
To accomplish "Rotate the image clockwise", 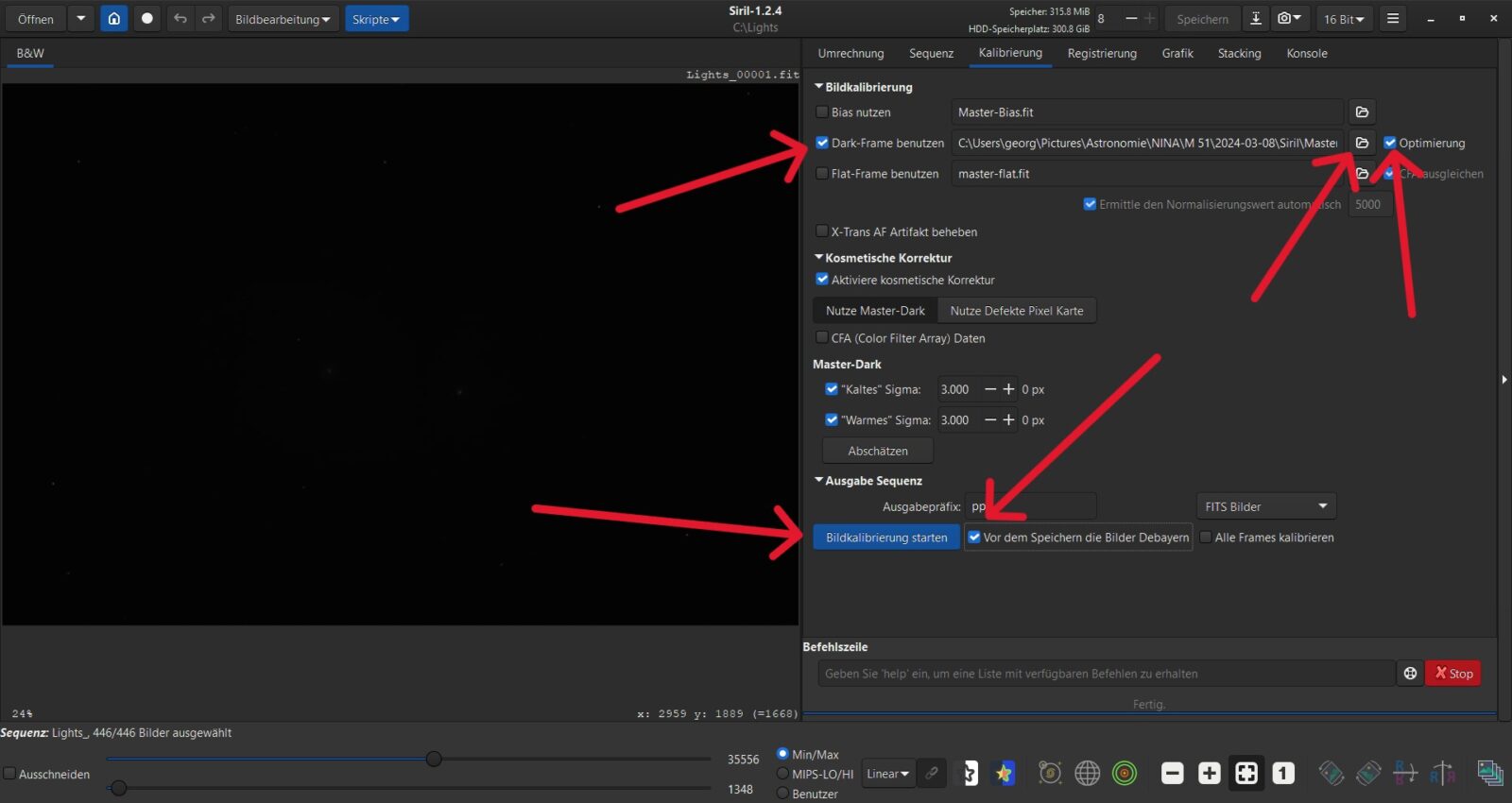I will tap(1368, 774).
